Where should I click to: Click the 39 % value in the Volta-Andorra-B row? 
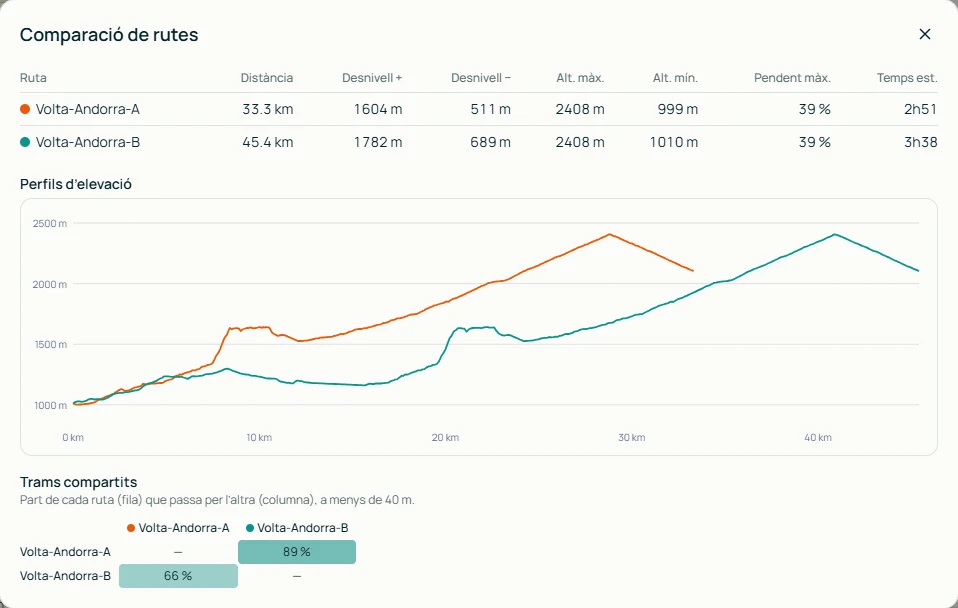[x=814, y=142]
